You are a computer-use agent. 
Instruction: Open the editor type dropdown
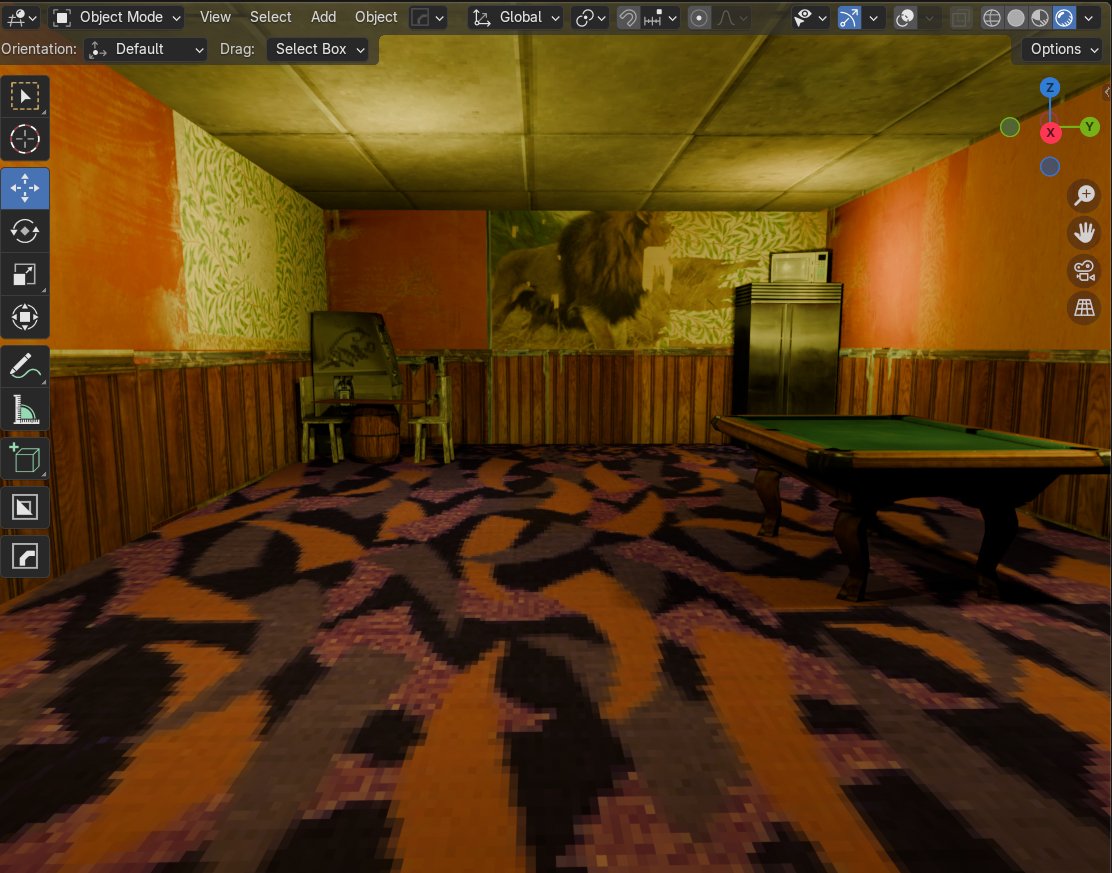tap(20, 18)
